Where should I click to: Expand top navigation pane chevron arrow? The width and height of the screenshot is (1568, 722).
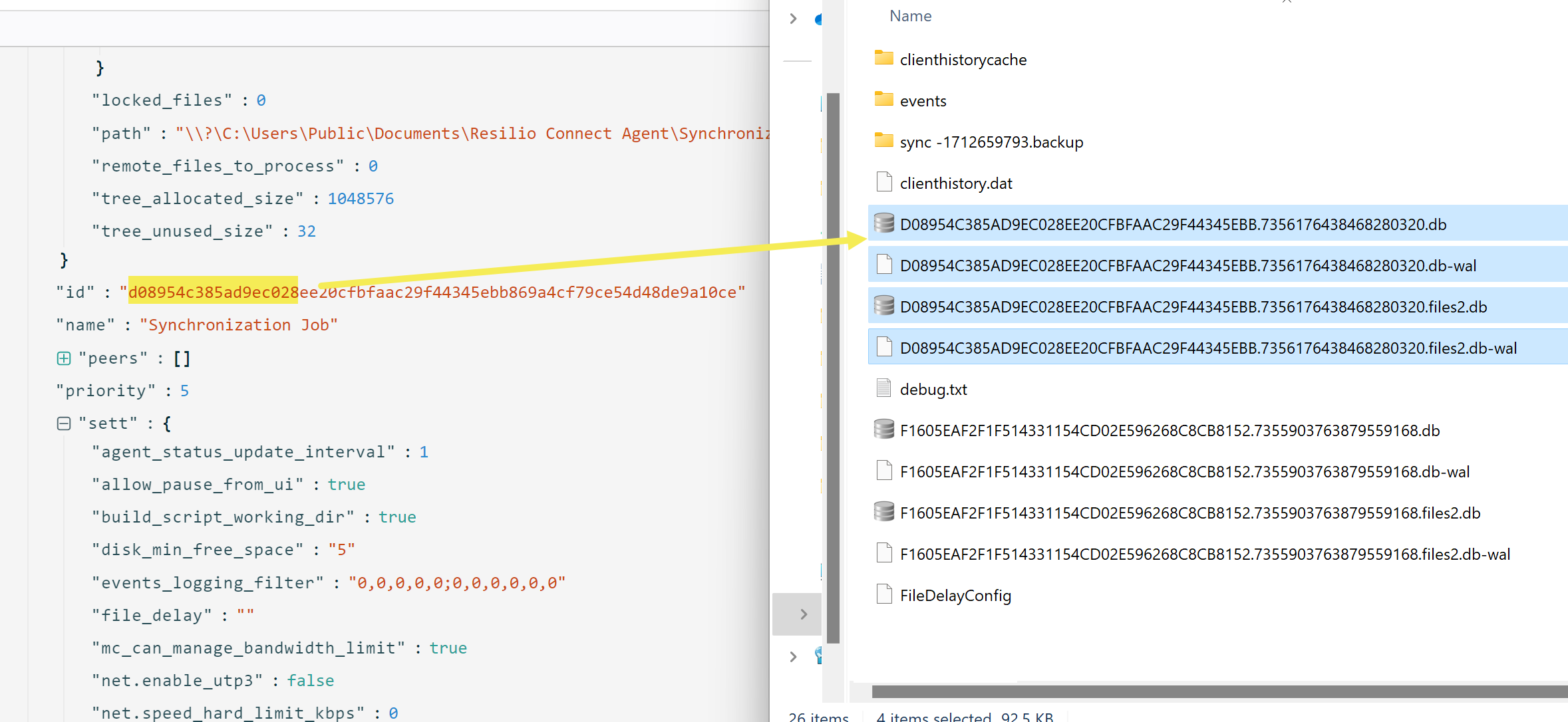(x=793, y=19)
